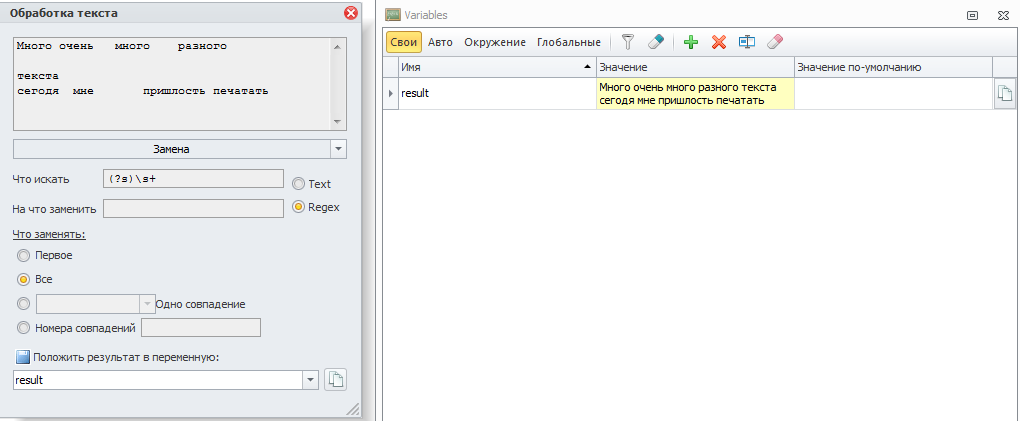
Task: Click inside the source text area
Action: [172, 83]
